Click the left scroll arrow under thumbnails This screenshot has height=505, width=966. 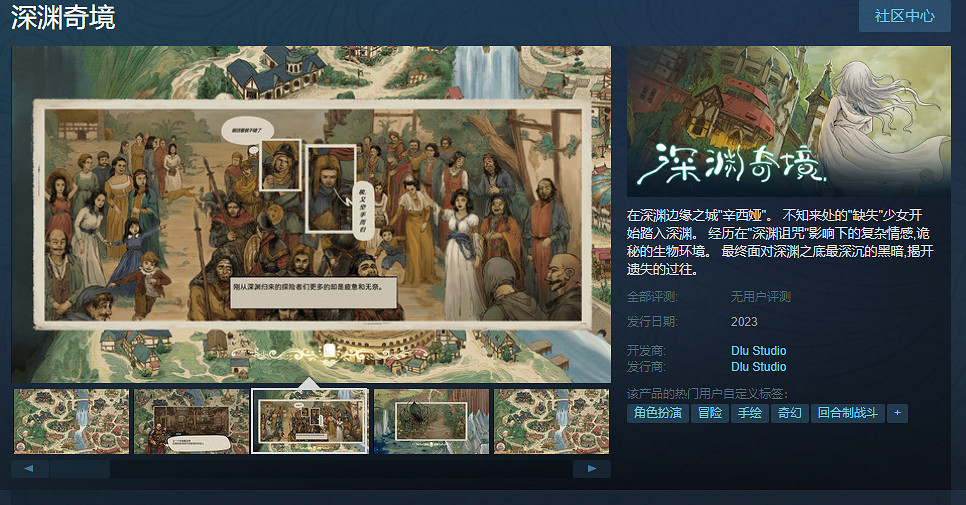[x=29, y=469]
